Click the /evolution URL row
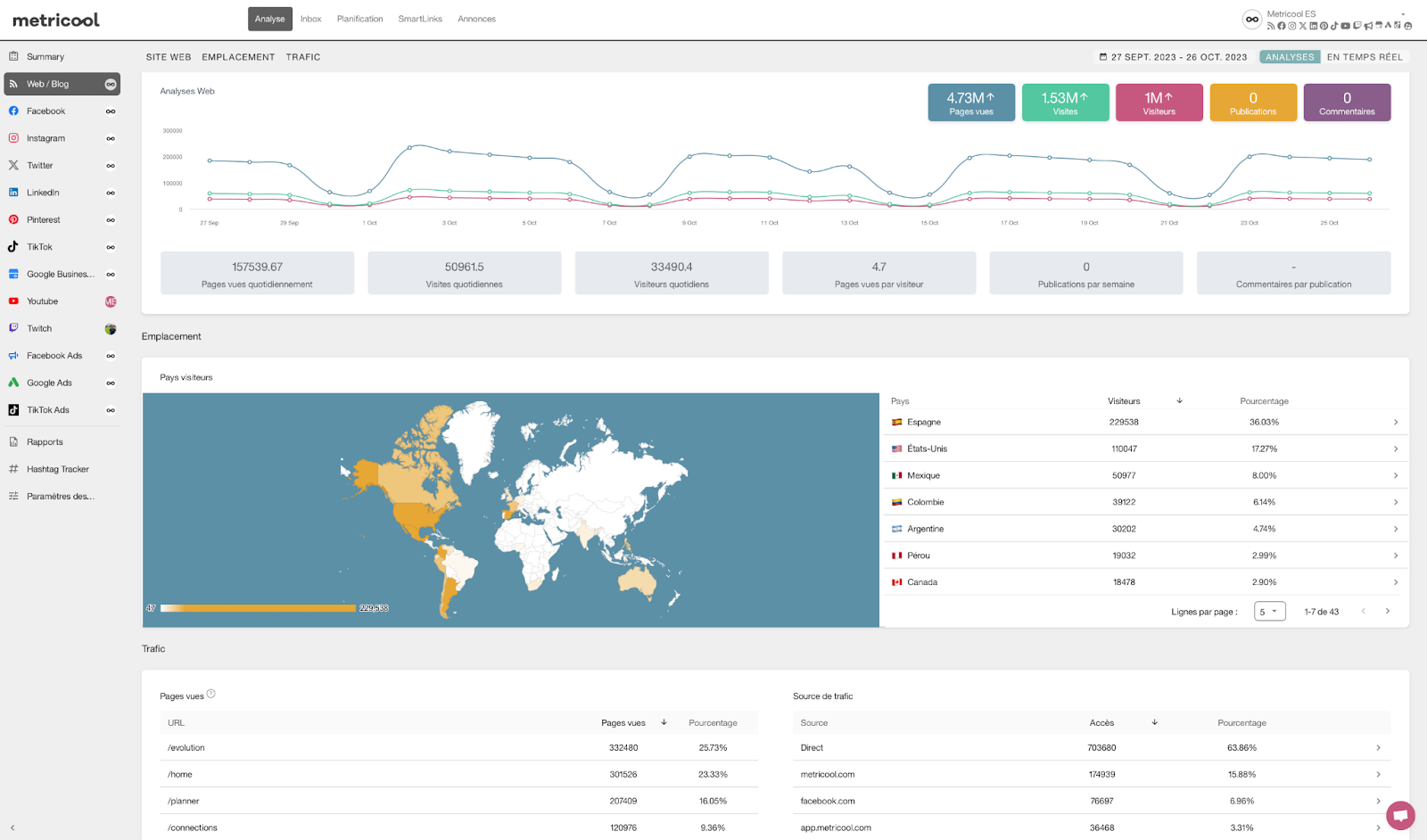1427x840 pixels. [458, 748]
